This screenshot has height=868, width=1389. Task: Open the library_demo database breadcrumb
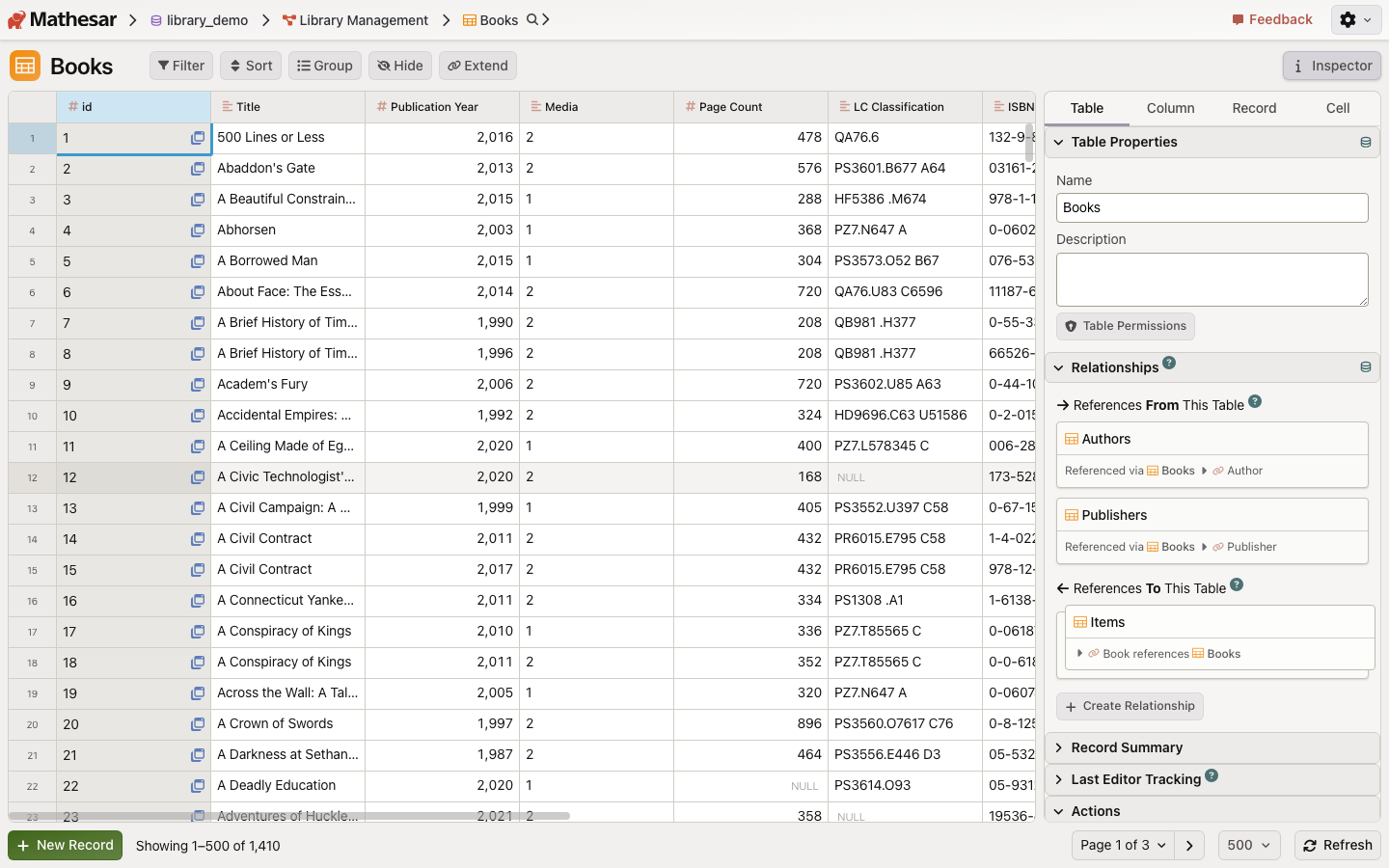point(200,20)
